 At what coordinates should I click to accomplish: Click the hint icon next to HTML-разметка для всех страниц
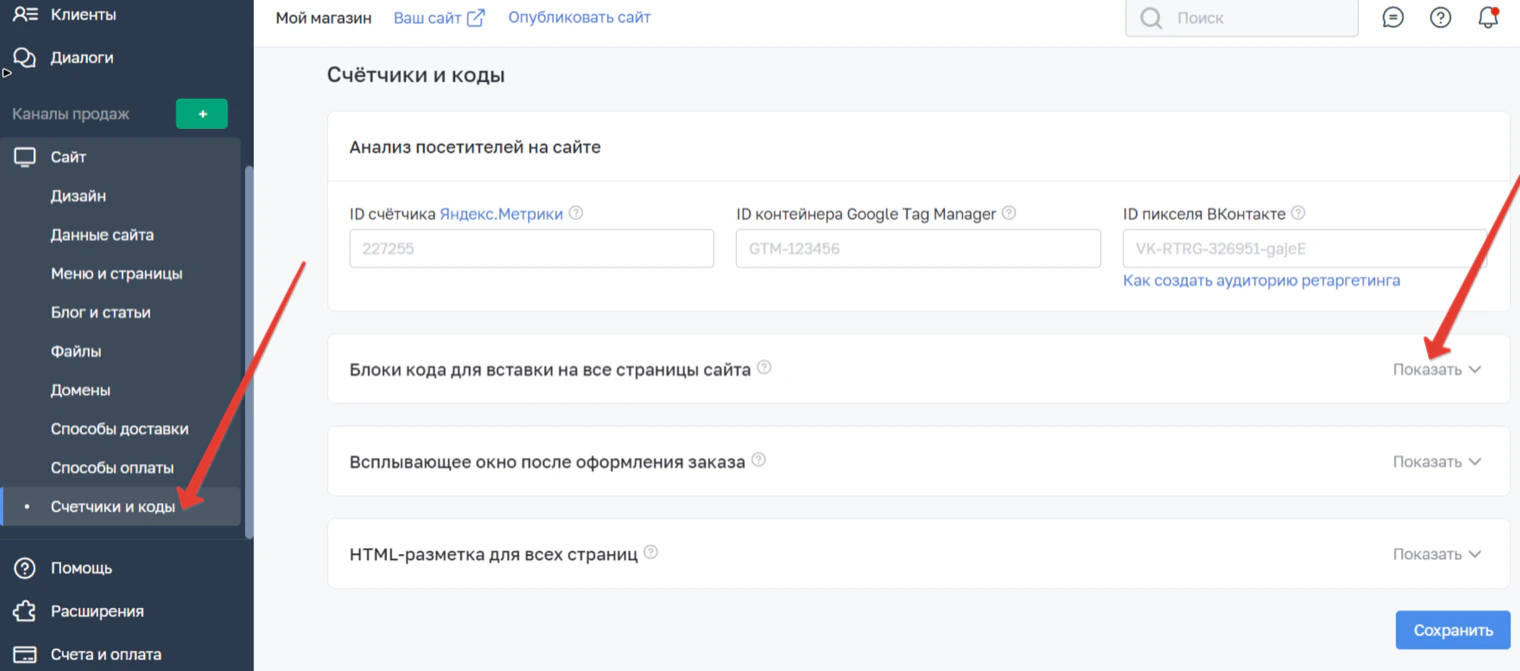pyautogui.click(x=651, y=552)
